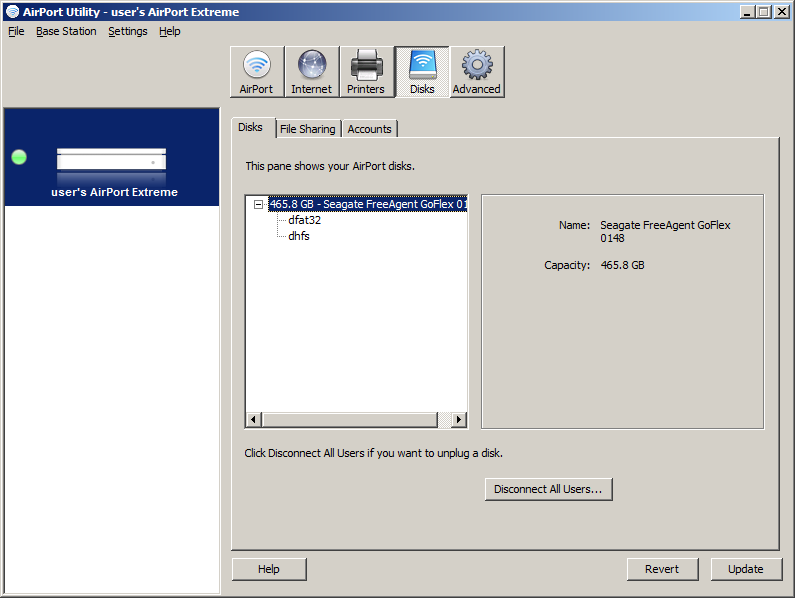Select the 465.8 GB Seagate FreeAgent disk row
Image resolution: width=795 pixels, height=598 pixels.
click(x=367, y=204)
